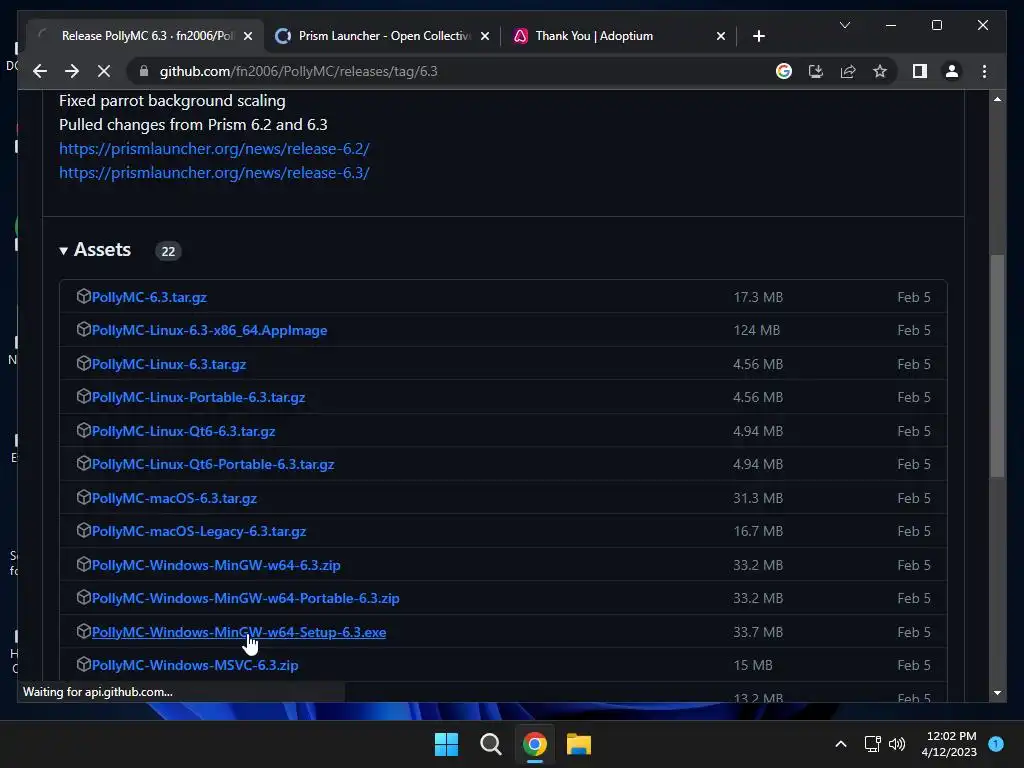This screenshot has height=768, width=1024.
Task: Open clock and date 12:02 PM
Action: [x=949, y=744]
